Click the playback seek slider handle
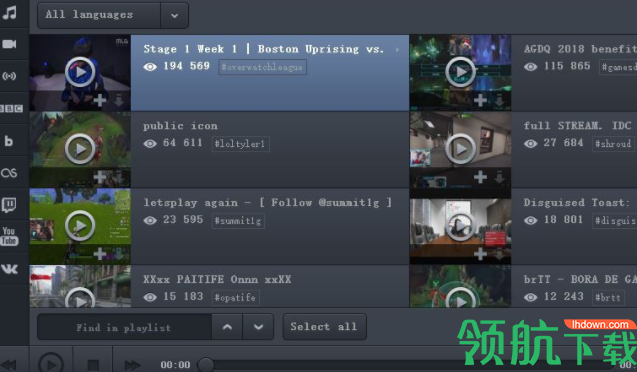 206,365
